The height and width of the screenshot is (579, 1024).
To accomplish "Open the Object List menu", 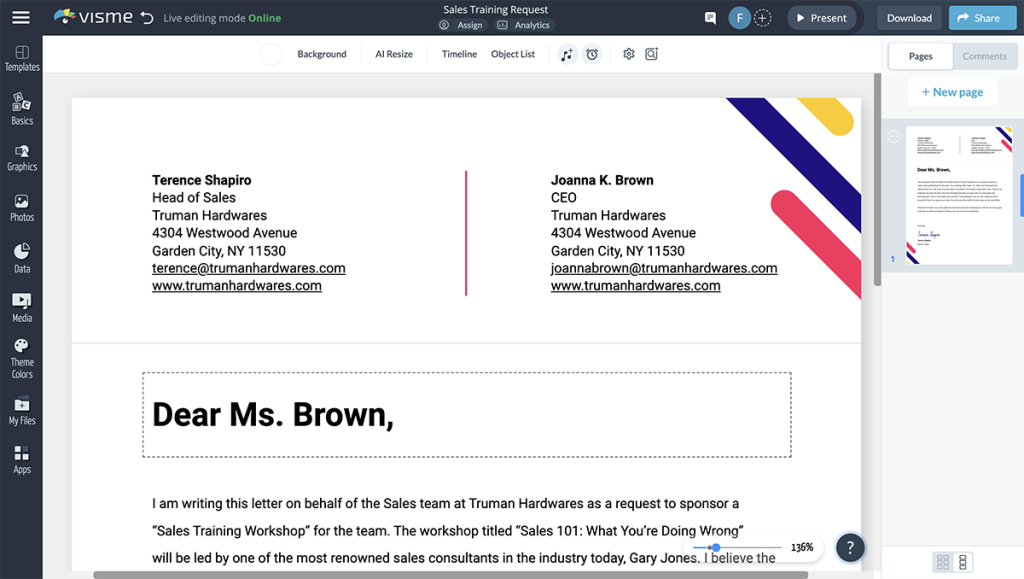I will tap(512, 54).
